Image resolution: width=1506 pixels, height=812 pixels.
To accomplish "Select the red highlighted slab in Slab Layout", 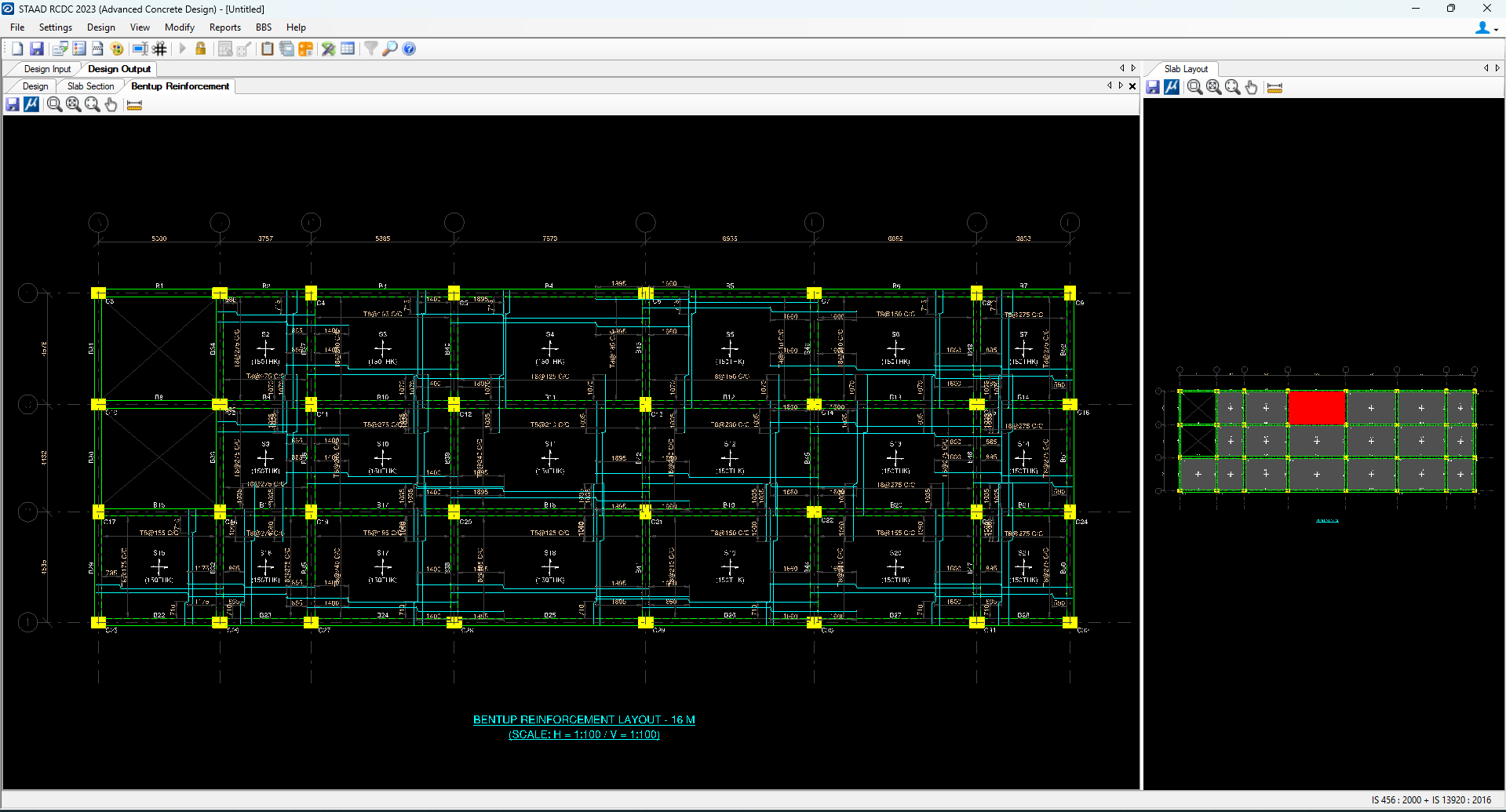I will click(1316, 408).
